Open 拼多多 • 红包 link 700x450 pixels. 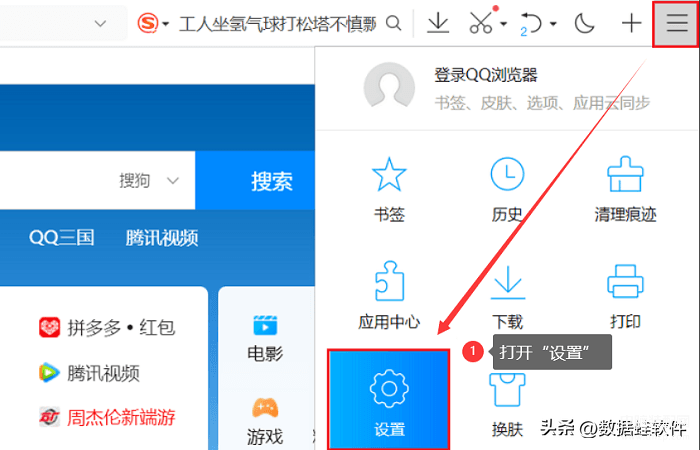121,328
